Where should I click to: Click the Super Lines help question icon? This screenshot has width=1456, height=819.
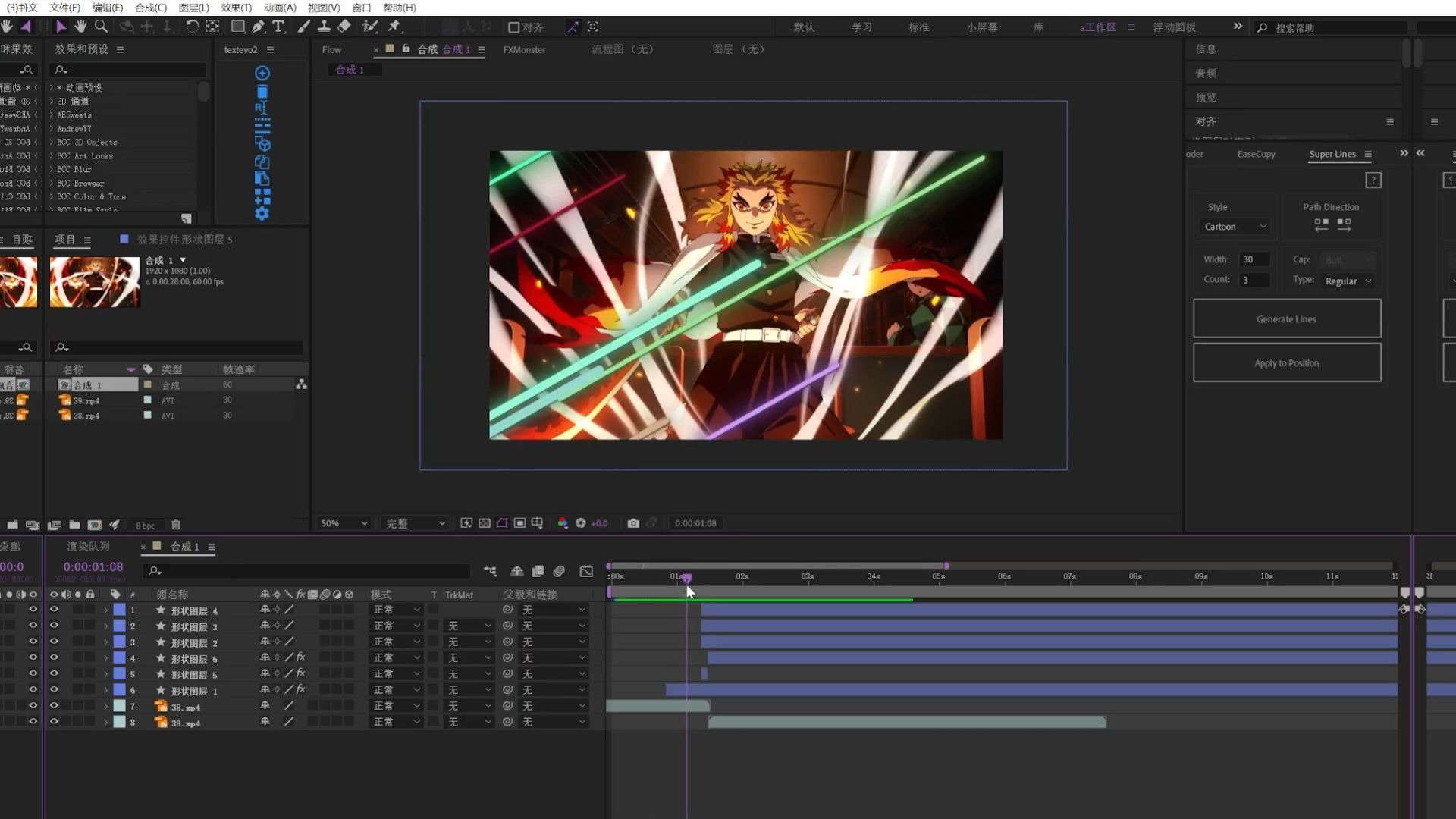tap(1373, 180)
